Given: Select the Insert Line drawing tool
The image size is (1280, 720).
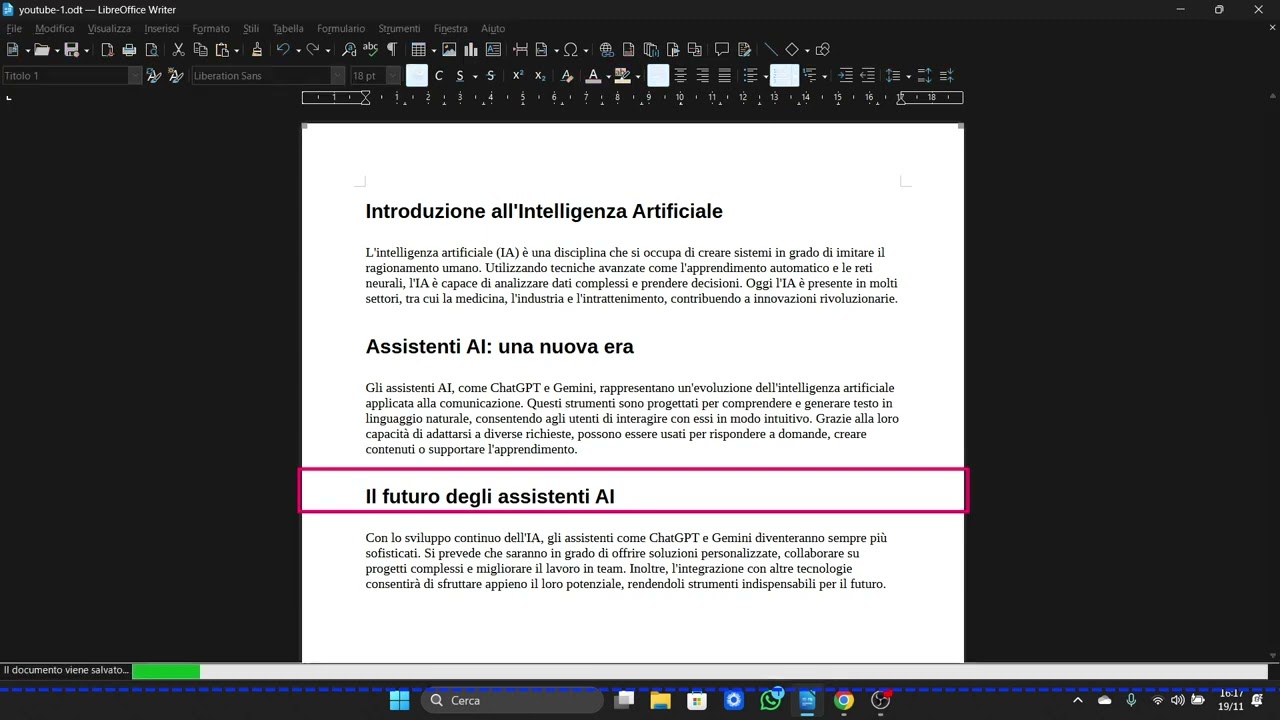Looking at the screenshot, I should click(771, 49).
